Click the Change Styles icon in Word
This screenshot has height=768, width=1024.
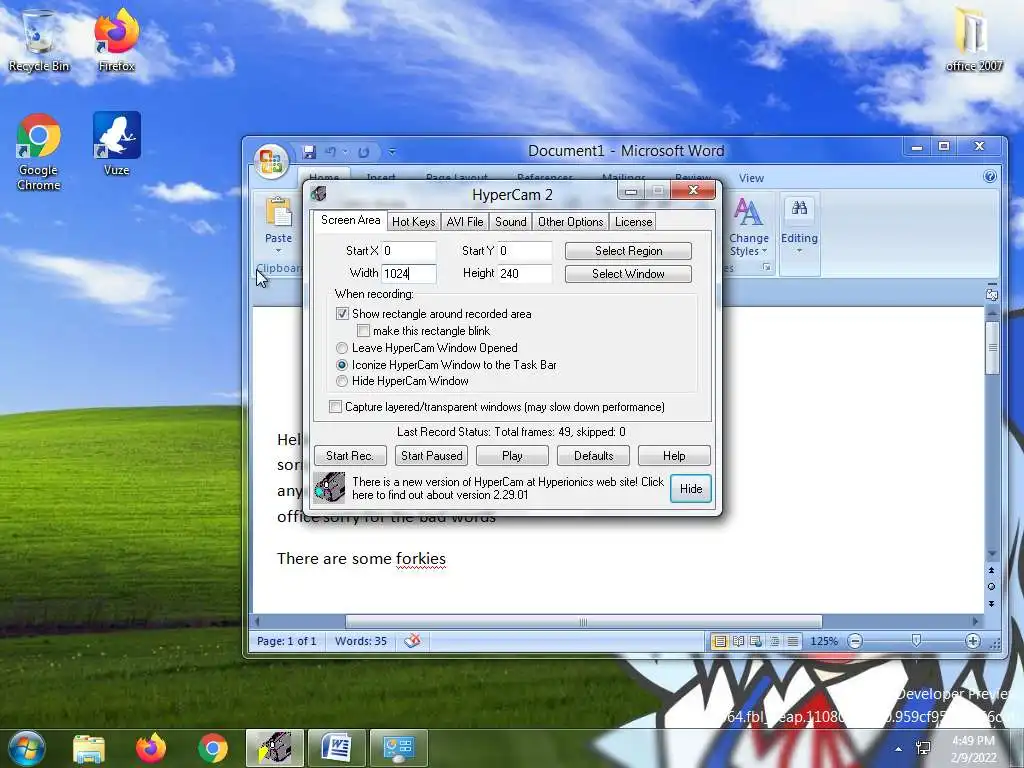click(x=748, y=212)
